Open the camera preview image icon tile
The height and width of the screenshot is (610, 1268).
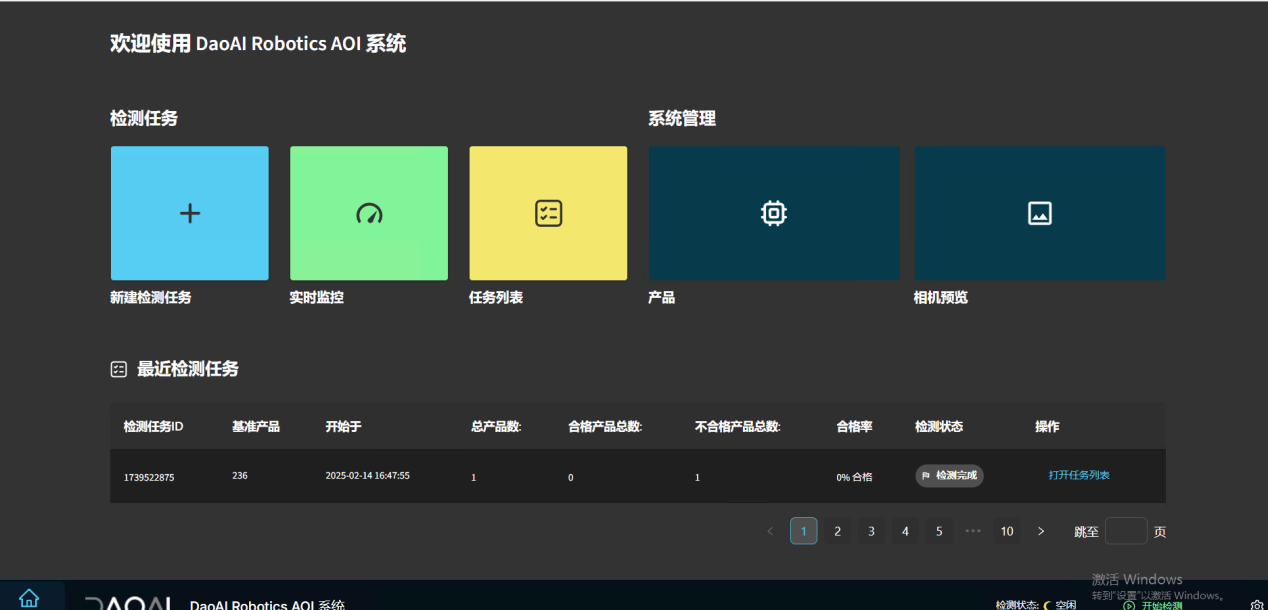[1040, 213]
